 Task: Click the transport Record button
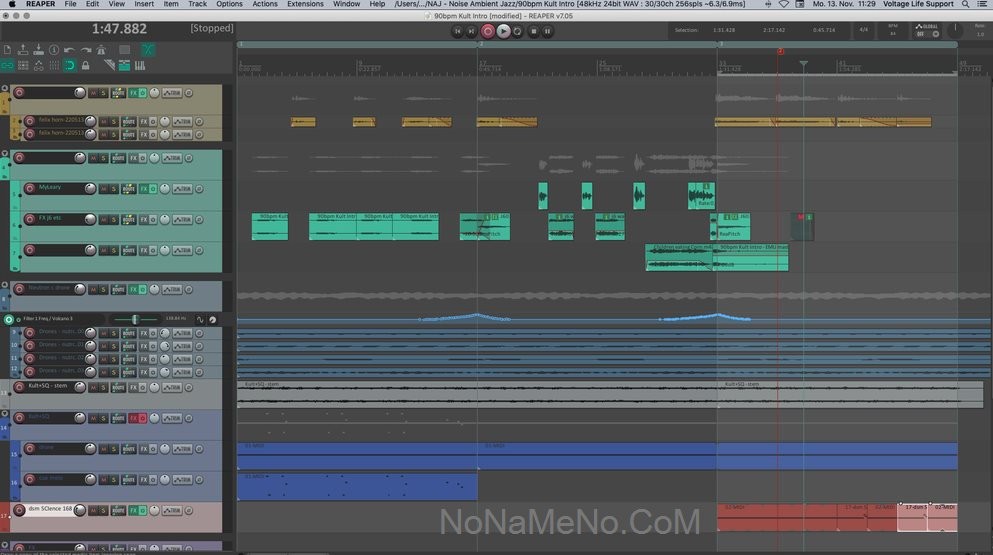(x=488, y=31)
